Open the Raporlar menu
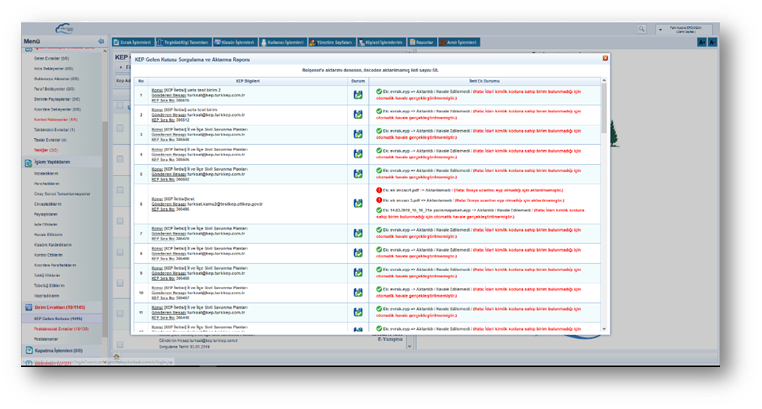762x409 pixels. point(425,42)
